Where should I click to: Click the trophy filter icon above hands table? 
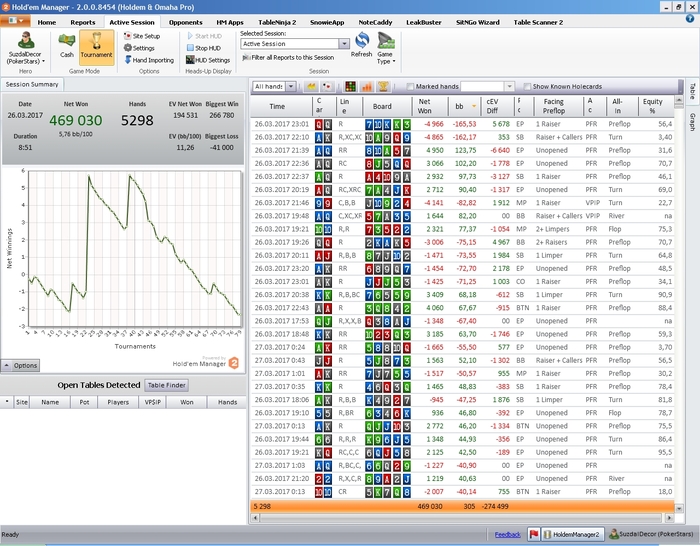(383, 87)
